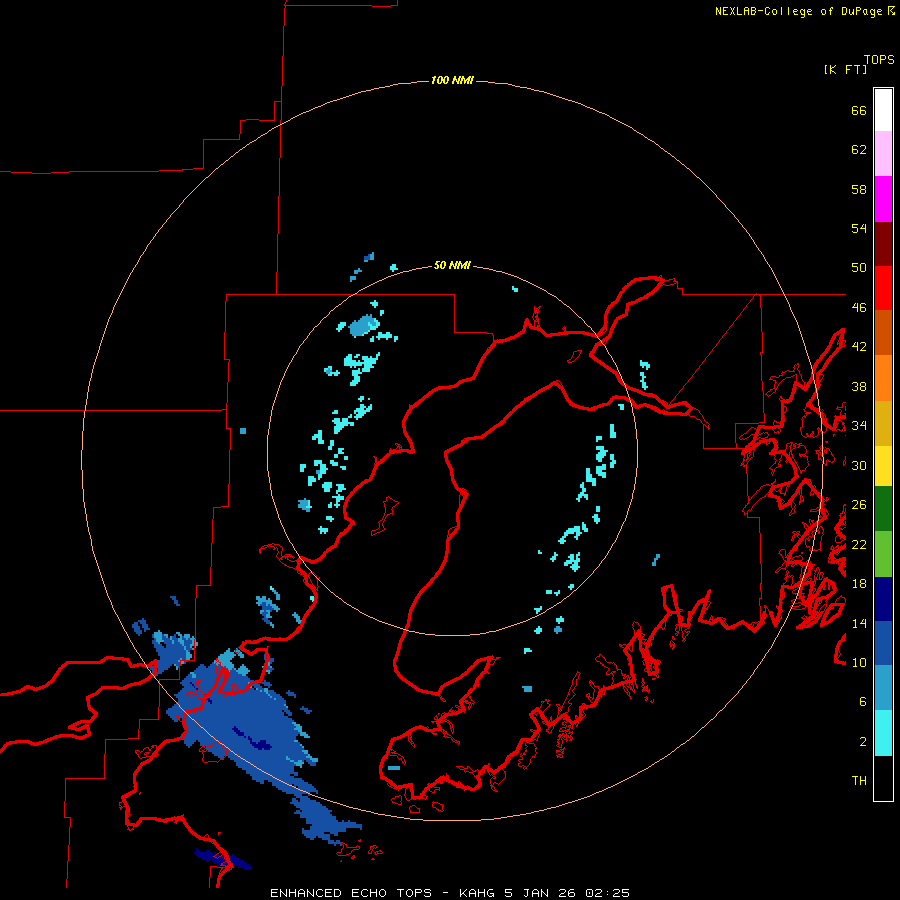900x900 pixels.
Task: Click the white color swatch above 66
Action: [x=883, y=110]
